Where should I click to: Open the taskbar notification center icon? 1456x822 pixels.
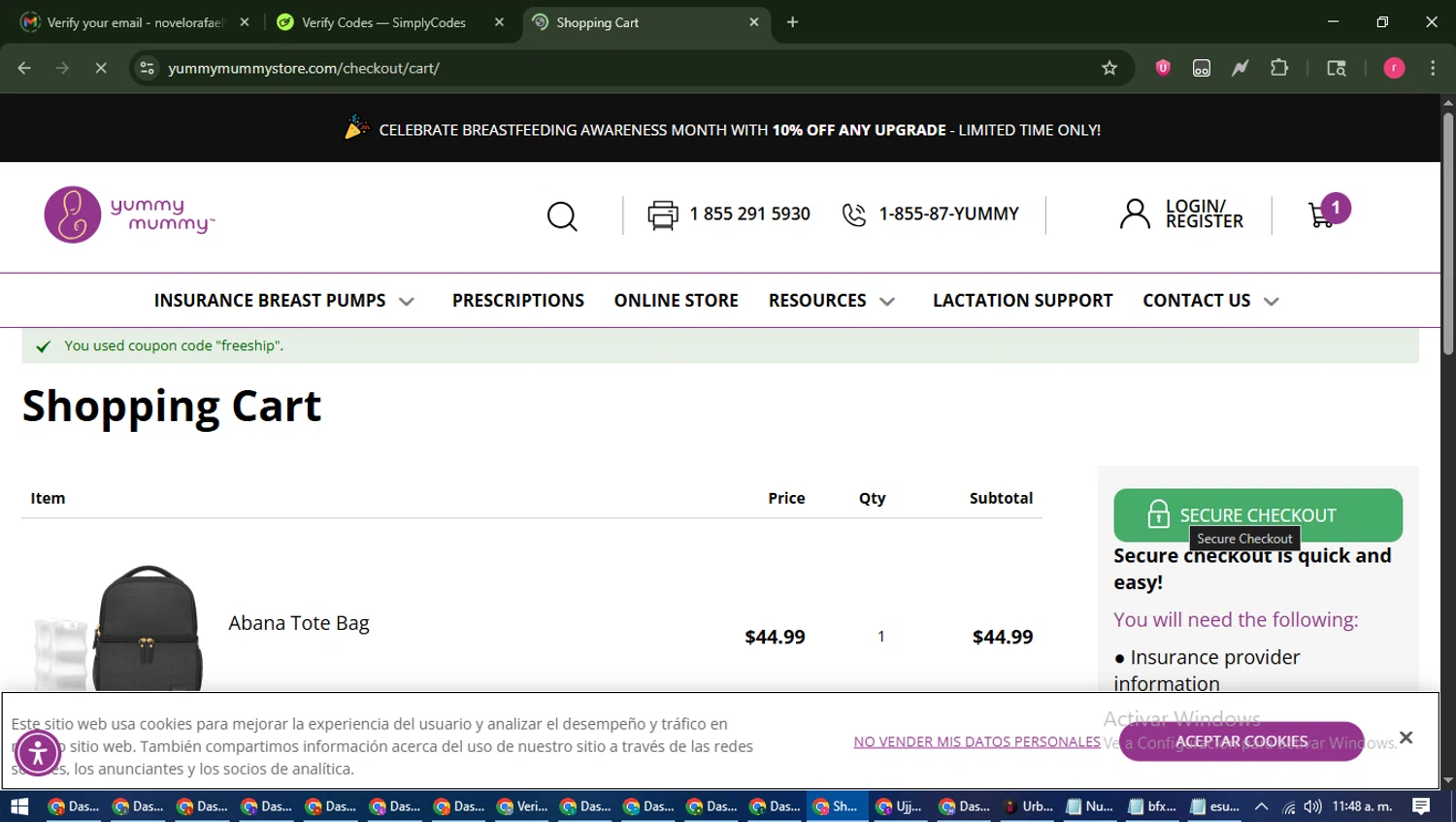[1421, 806]
